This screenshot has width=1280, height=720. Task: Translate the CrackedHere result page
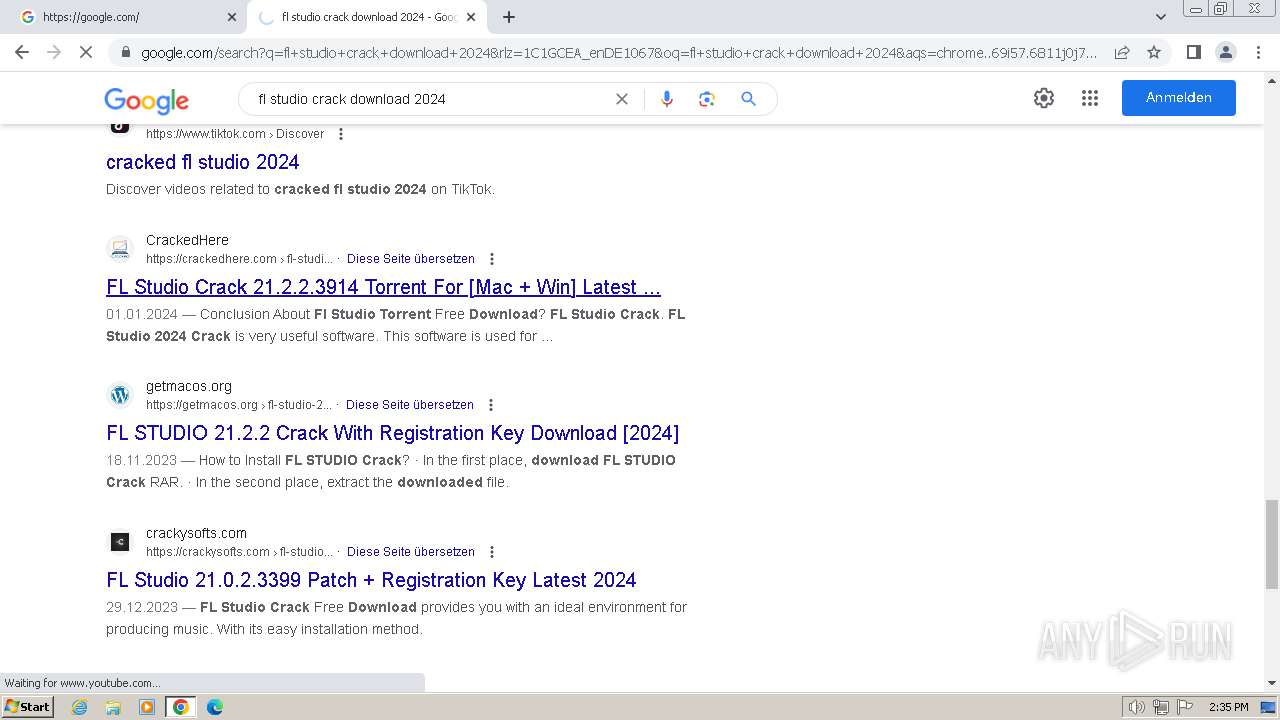411,259
